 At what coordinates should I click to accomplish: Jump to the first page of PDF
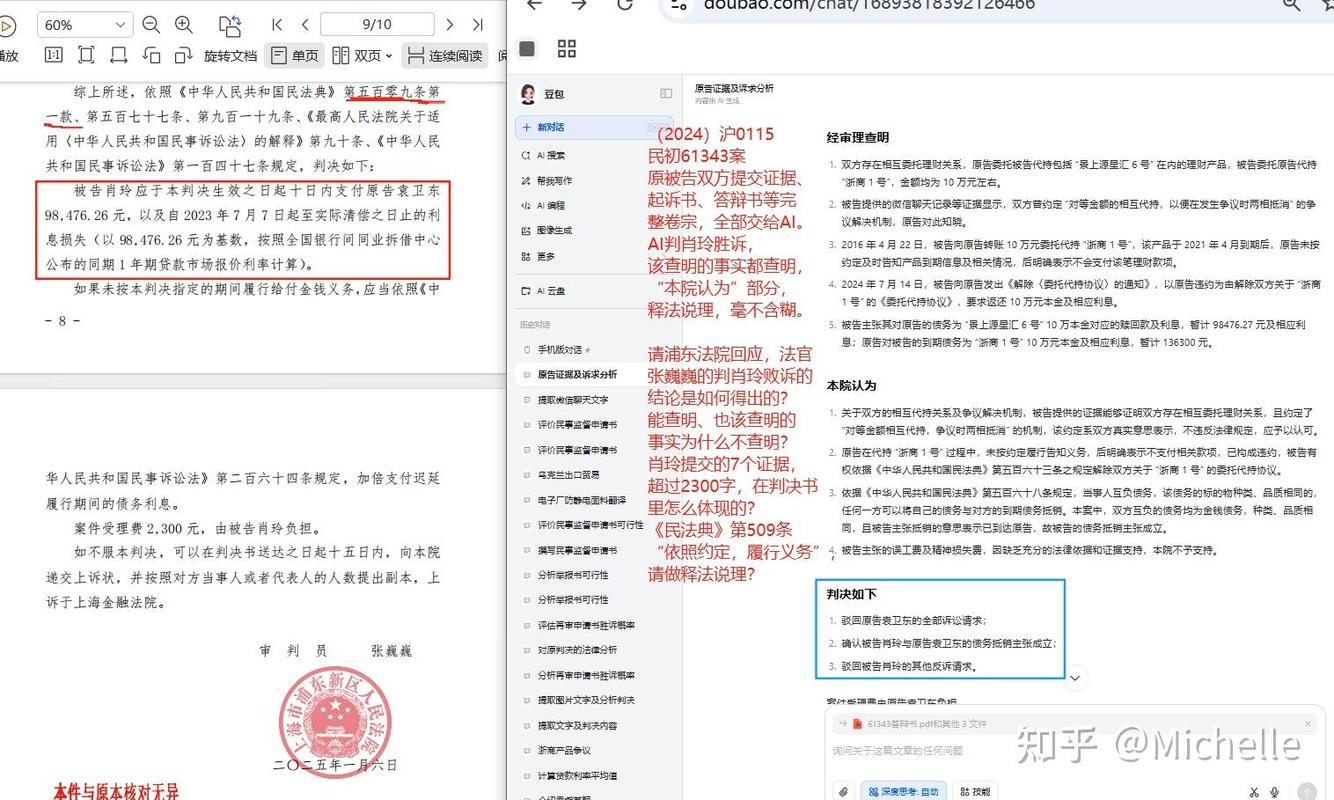click(277, 25)
